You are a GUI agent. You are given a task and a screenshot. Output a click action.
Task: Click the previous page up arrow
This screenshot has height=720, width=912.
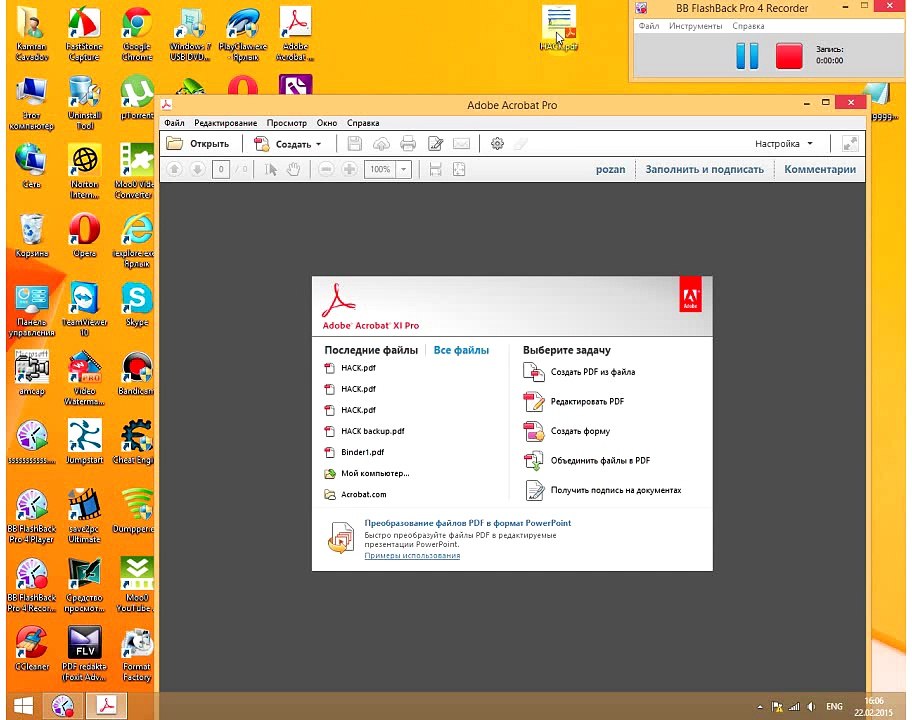(174, 169)
